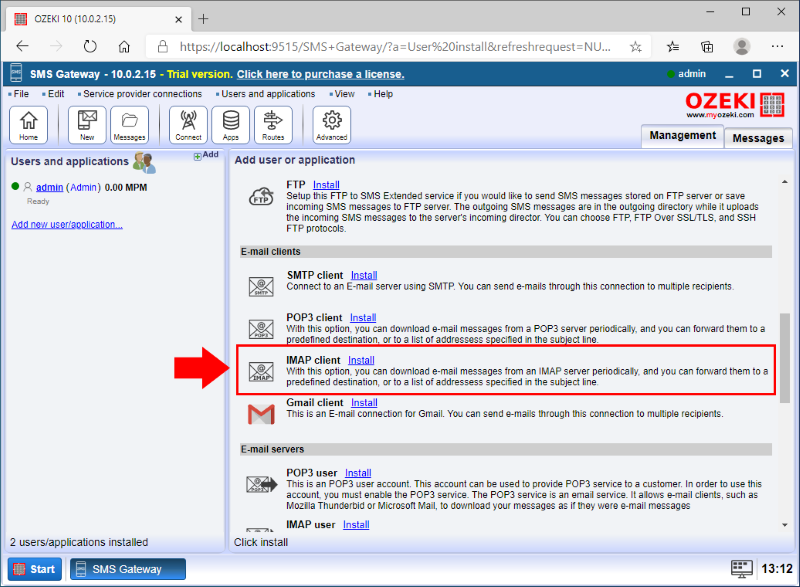Click the Gmail logo icon

tap(261, 414)
